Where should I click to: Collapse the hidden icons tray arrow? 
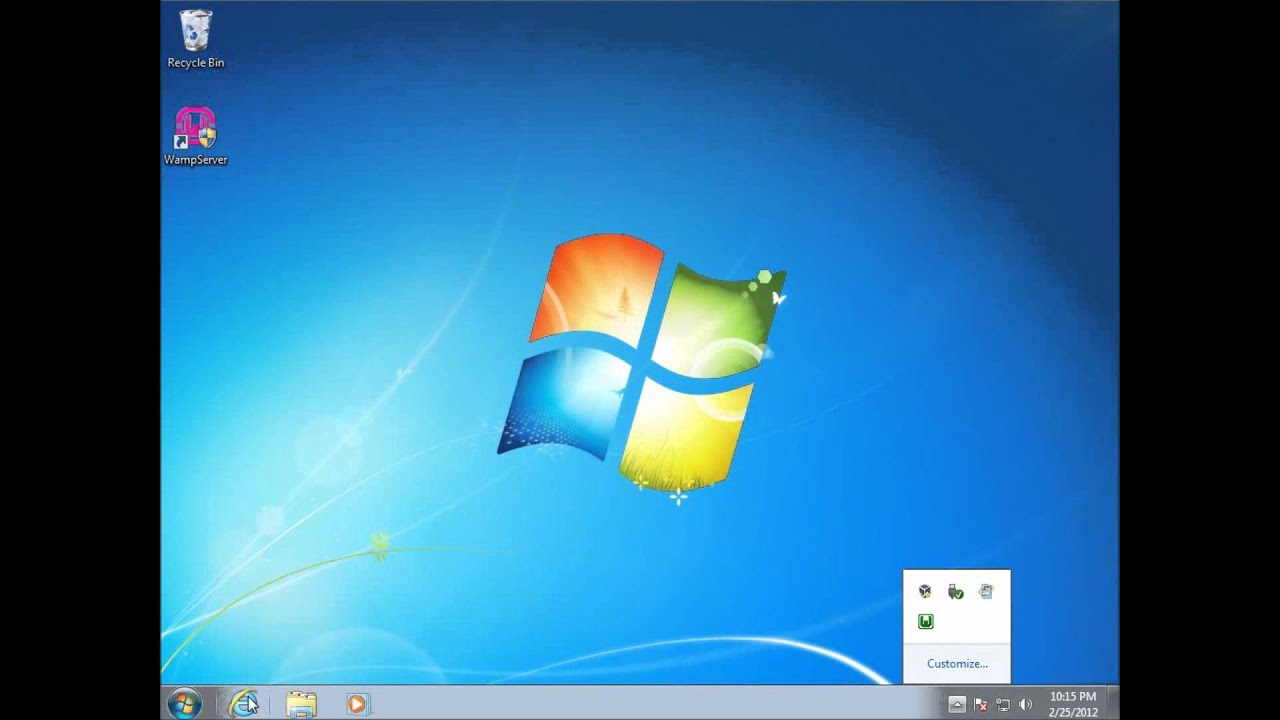957,704
